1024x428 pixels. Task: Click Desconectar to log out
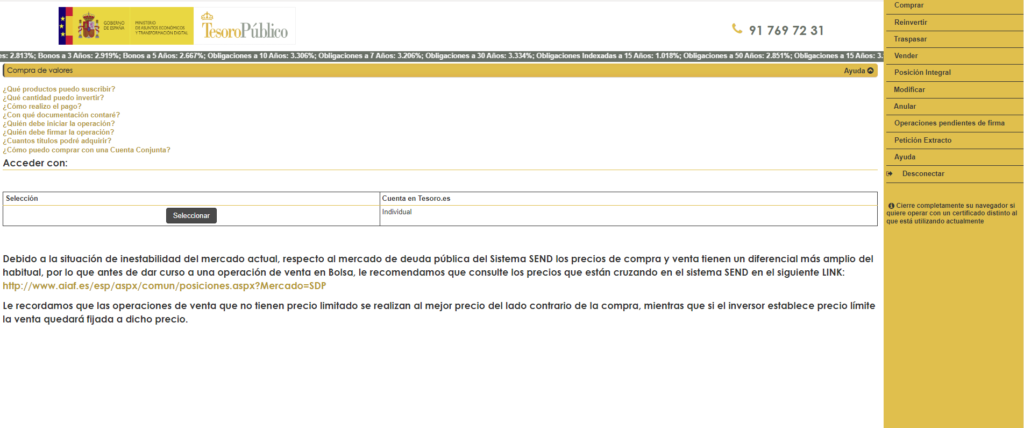923,174
